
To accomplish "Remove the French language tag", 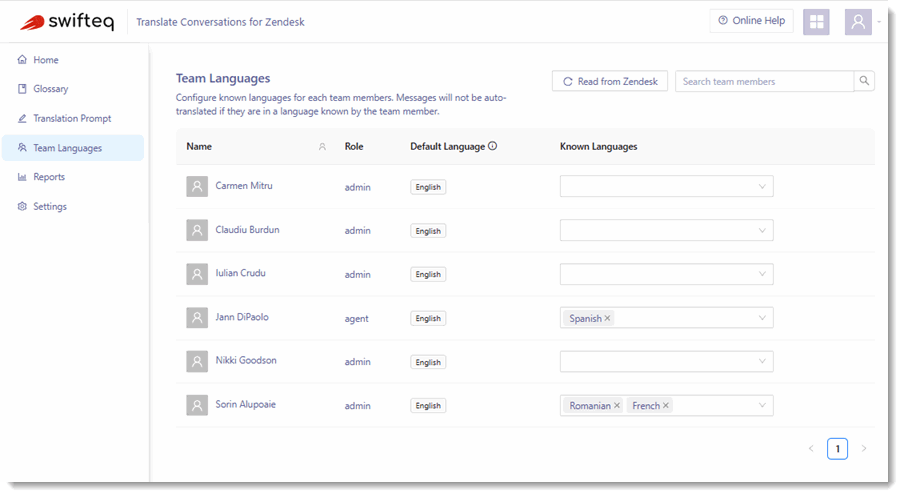I will point(665,406).
